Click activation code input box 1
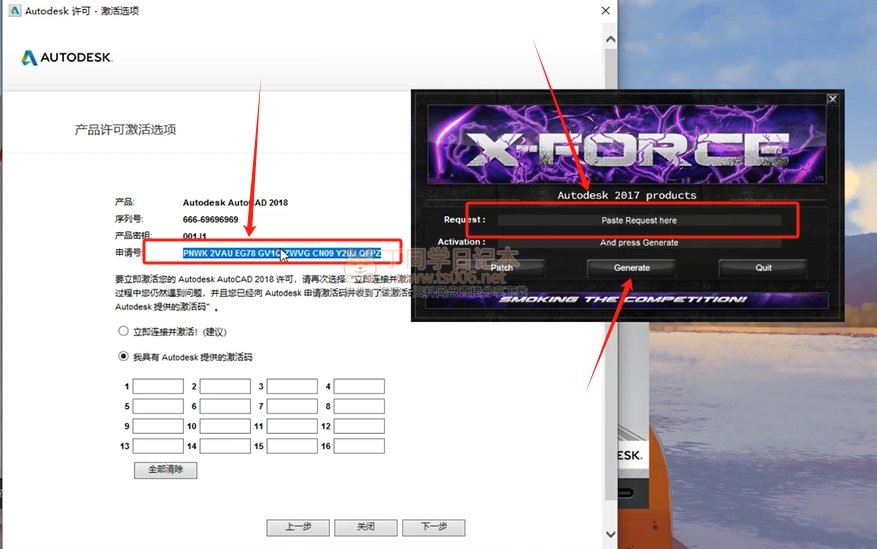 point(158,386)
